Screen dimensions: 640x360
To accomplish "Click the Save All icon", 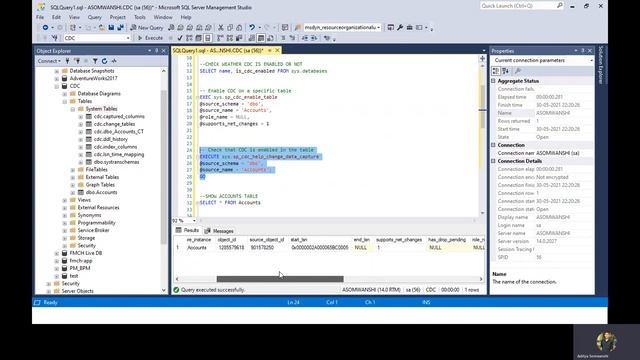I will click(x=120, y=27).
